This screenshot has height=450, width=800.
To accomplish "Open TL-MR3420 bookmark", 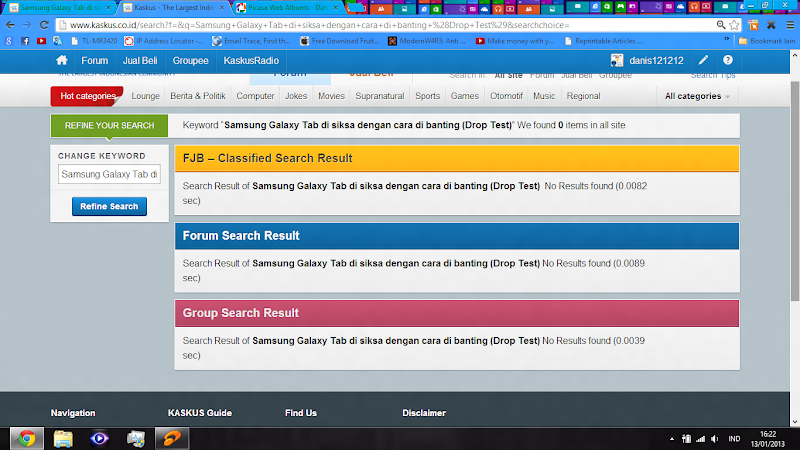I will coord(93,41).
